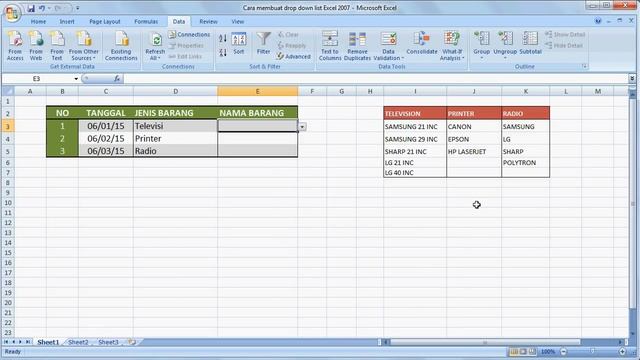Expand What-If Analysis menu
This screenshot has height=360, width=640.
click(x=452, y=46)
